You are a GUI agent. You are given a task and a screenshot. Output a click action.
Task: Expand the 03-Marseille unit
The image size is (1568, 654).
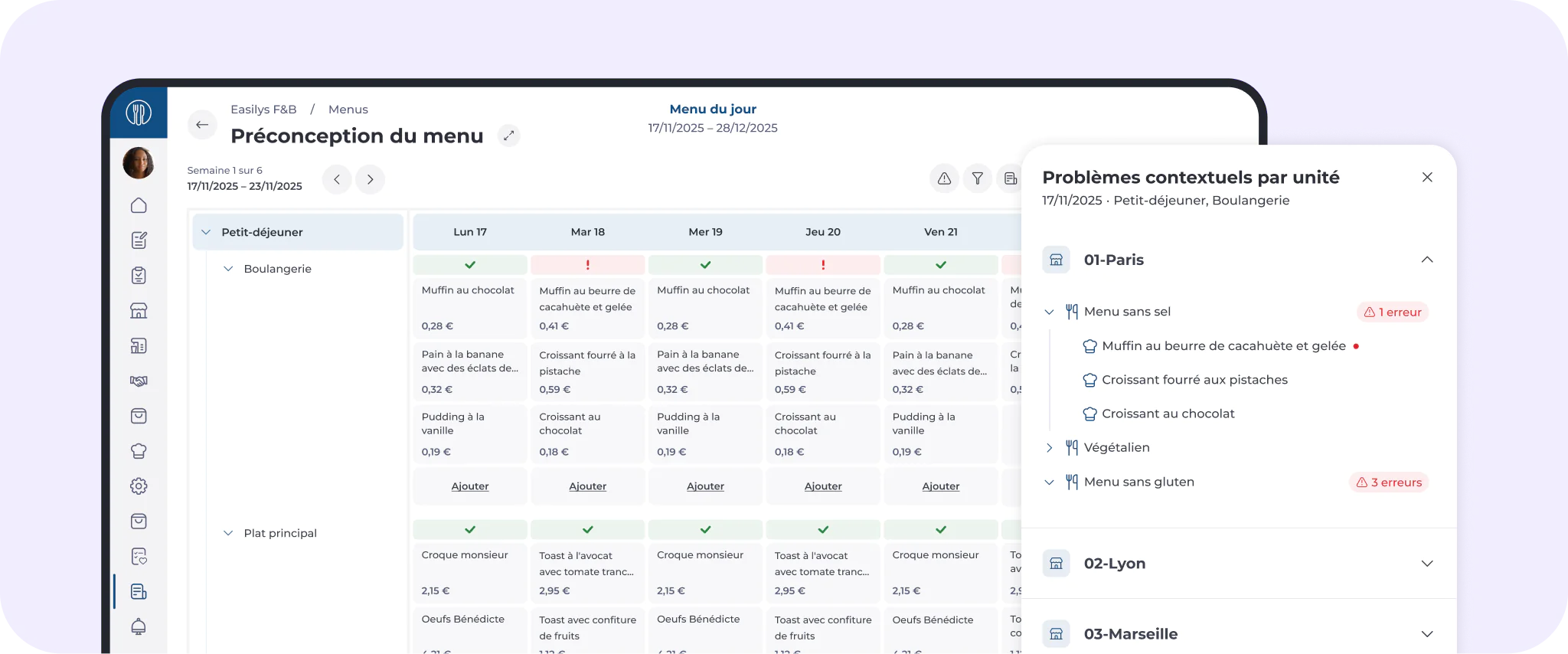[1427, 634]
